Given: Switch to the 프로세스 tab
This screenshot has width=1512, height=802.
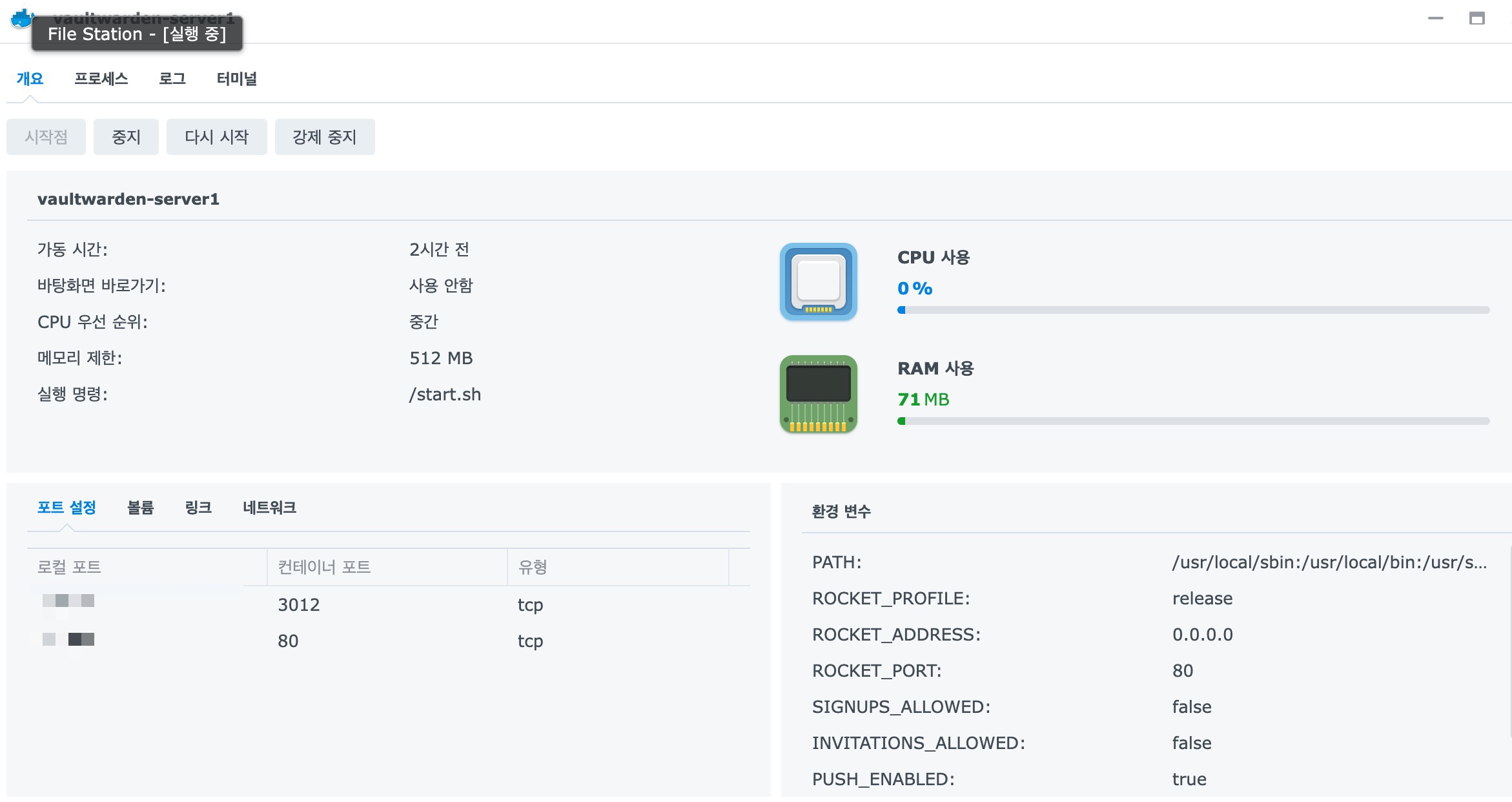Looking at the screenshot, I should (101, 79).
